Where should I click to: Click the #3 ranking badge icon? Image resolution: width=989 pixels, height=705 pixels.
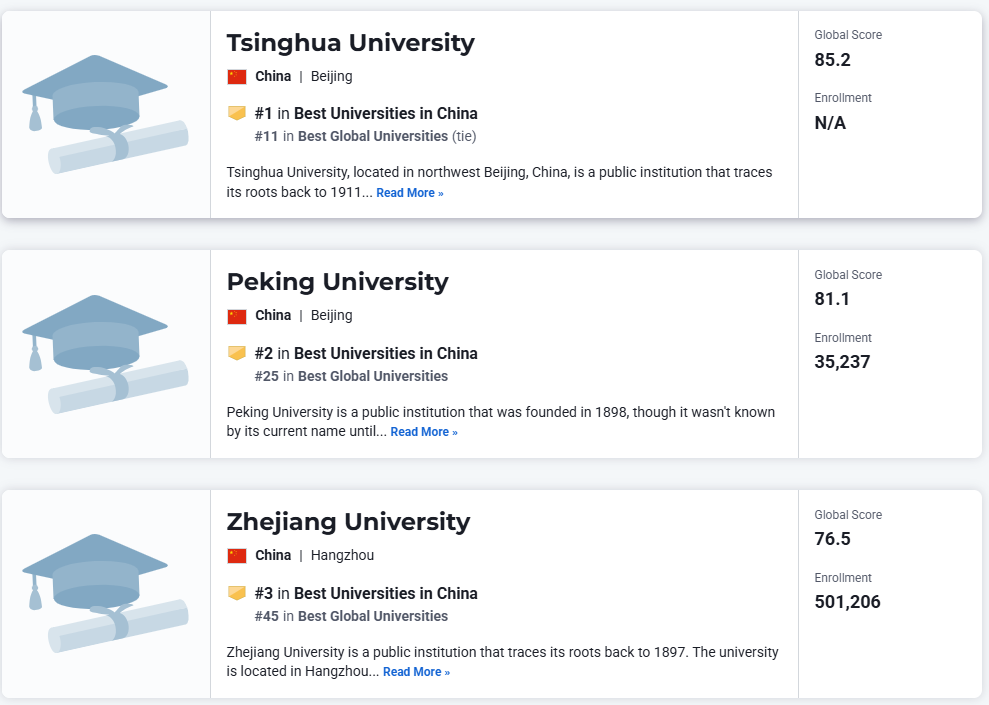tap(237, 593)
